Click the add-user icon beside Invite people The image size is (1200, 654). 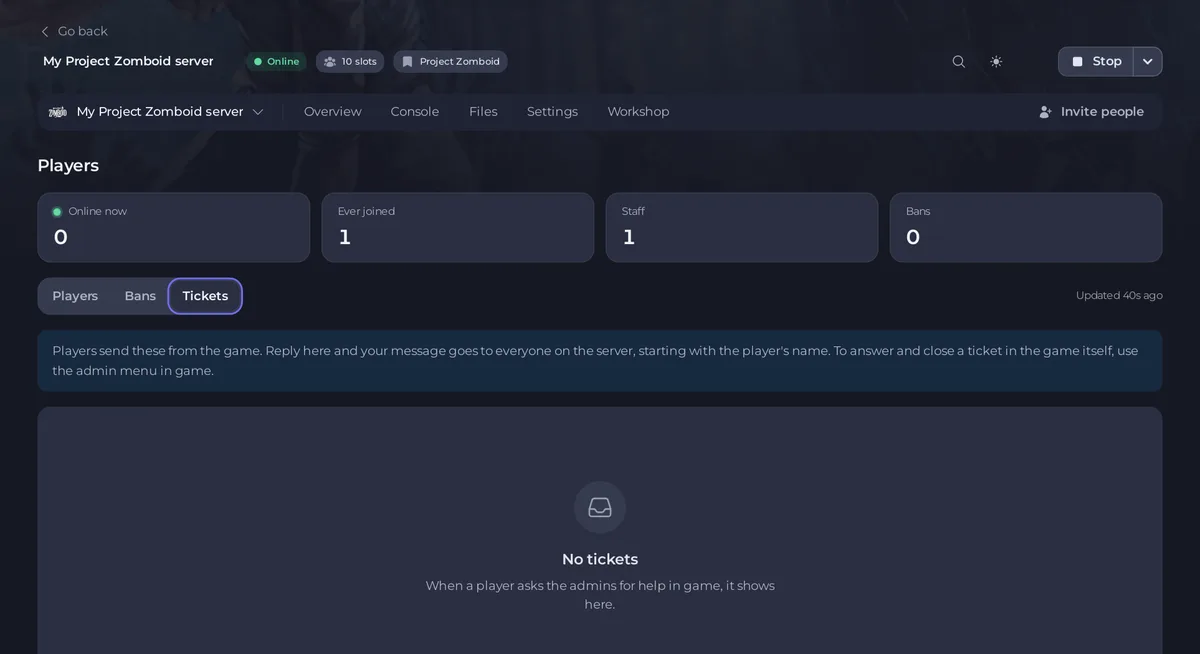(x=1046, y=112)
